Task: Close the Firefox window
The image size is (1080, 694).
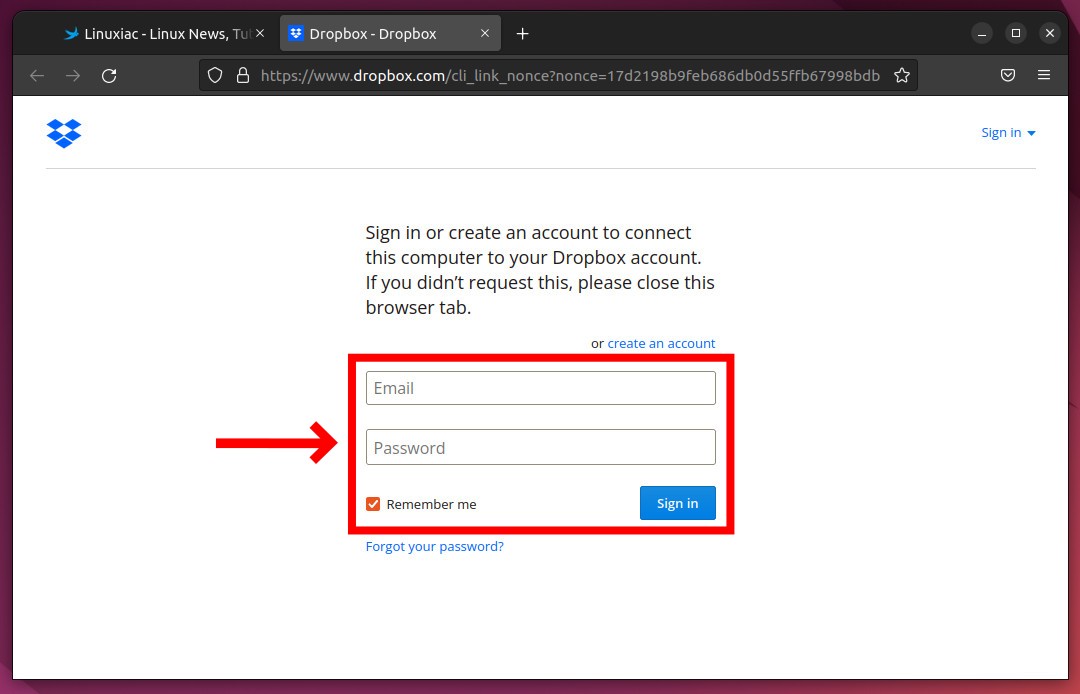Action: coord(1050,33)
